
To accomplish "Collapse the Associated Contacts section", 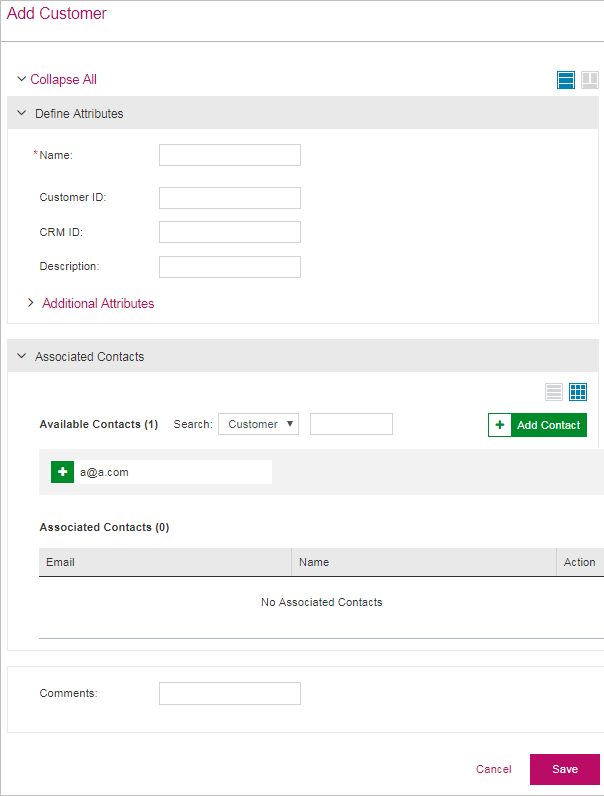I will pyautogui.click(x=22, y=356).
